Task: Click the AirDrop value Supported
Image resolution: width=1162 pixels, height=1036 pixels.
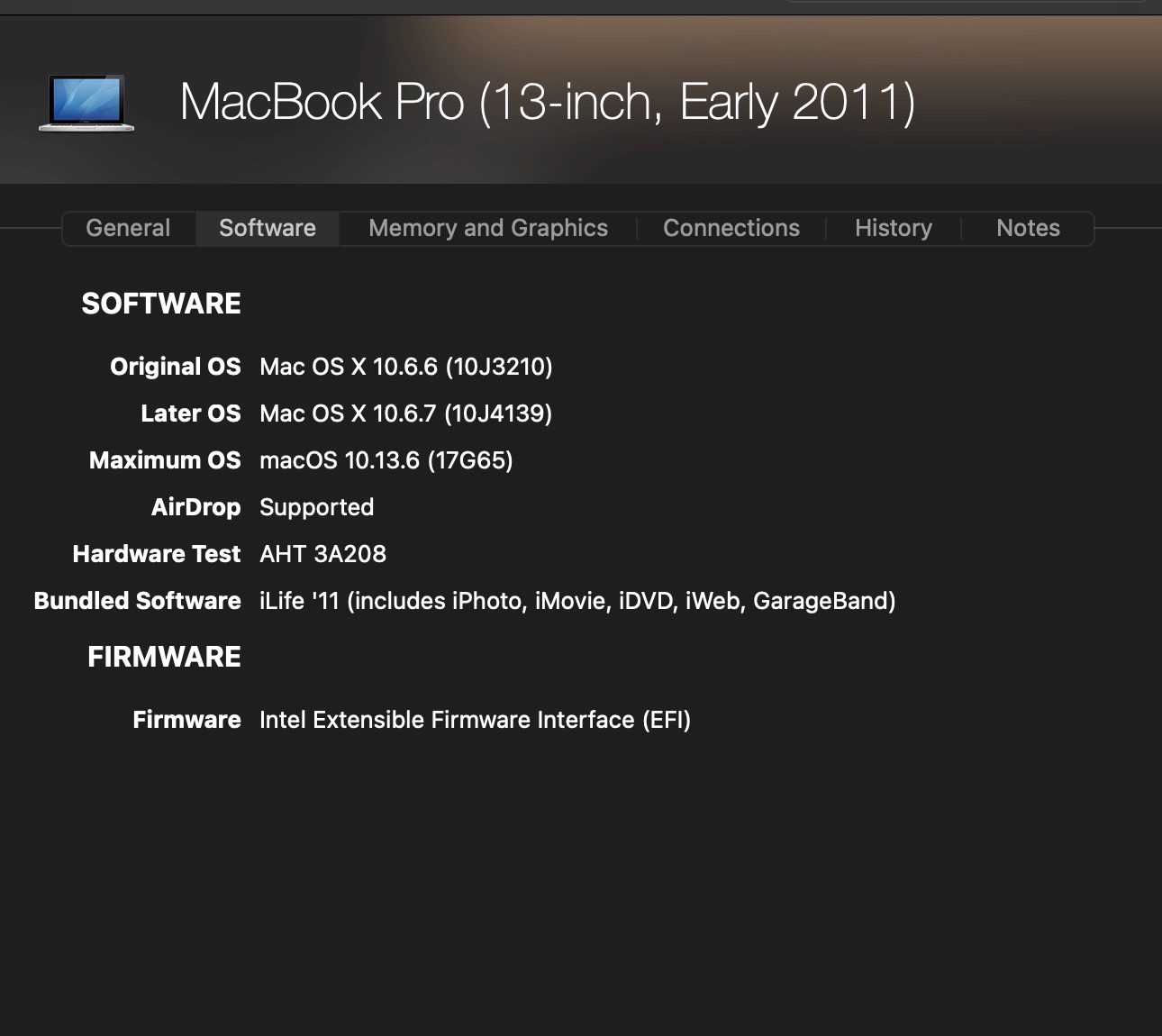Action: tap(317, 507)
